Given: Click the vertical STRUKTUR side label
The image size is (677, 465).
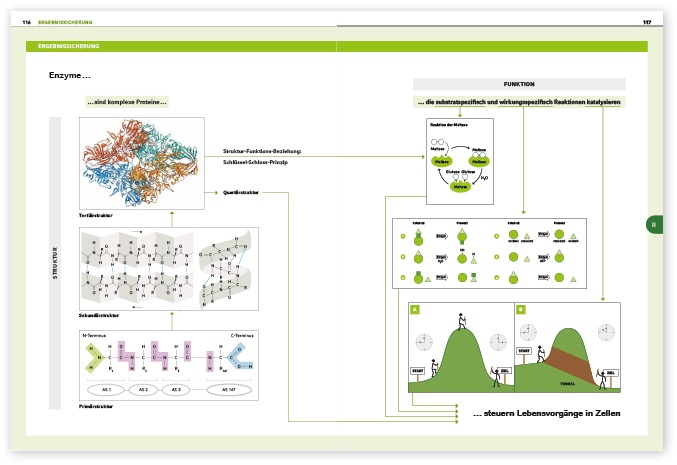Looking at the screenshot, I should point(55,263).
